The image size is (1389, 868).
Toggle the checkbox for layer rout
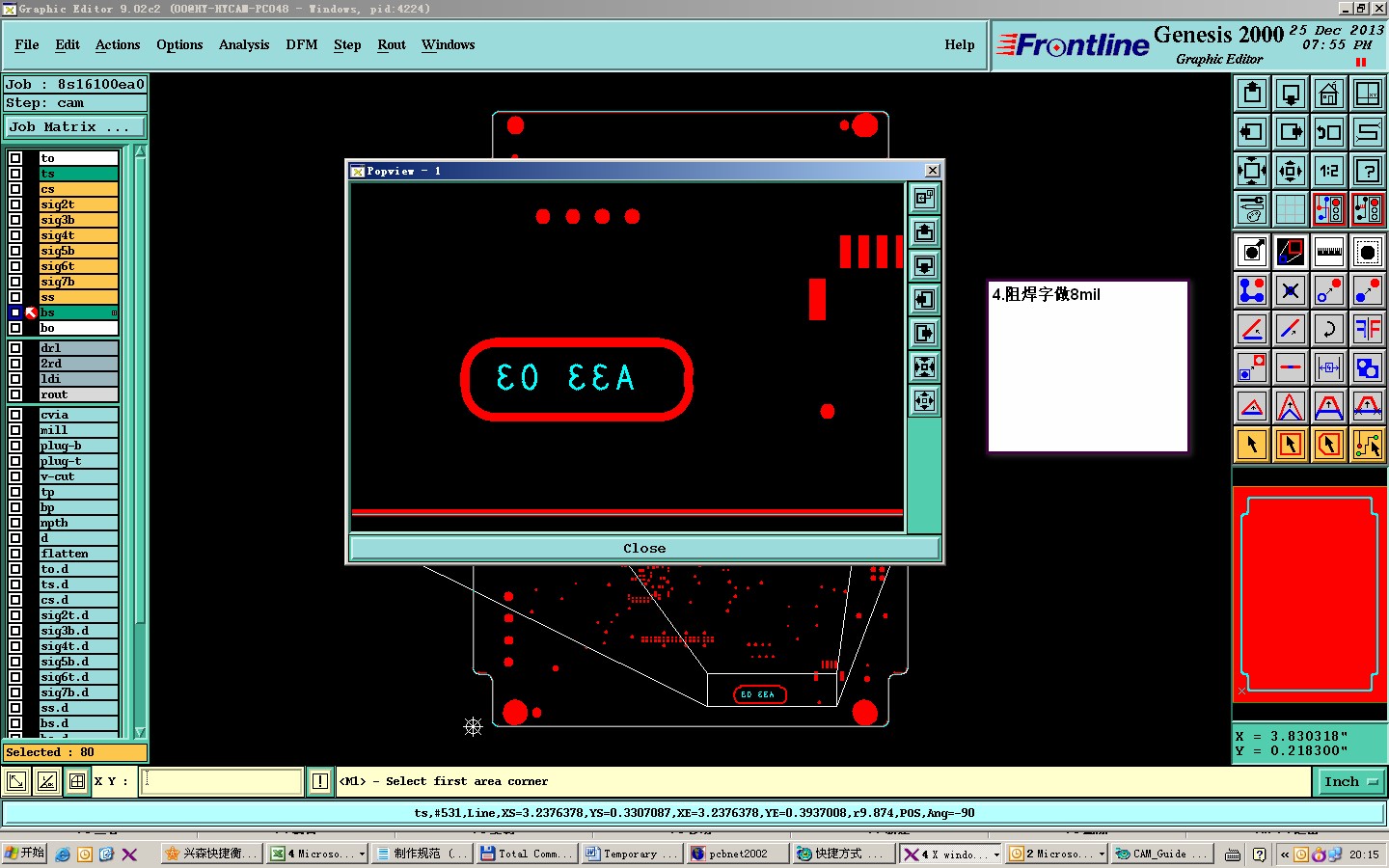pyautogui.click(x=15, y=394)
